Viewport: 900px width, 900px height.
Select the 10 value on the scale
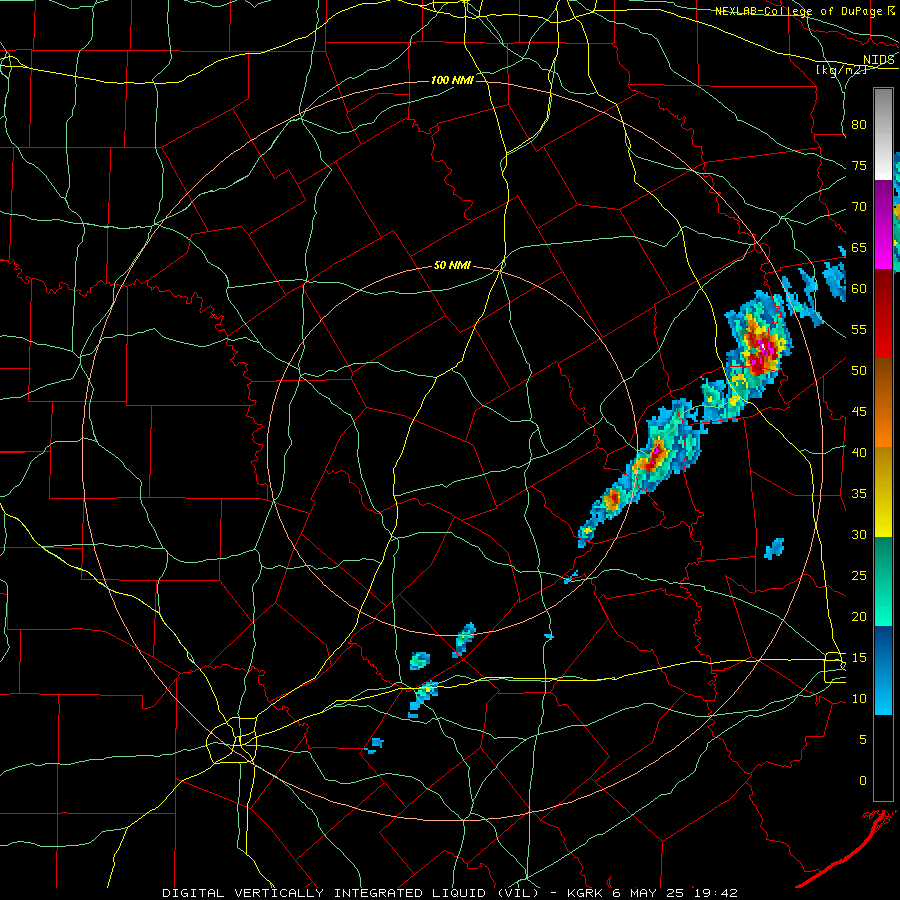[859, 699]
